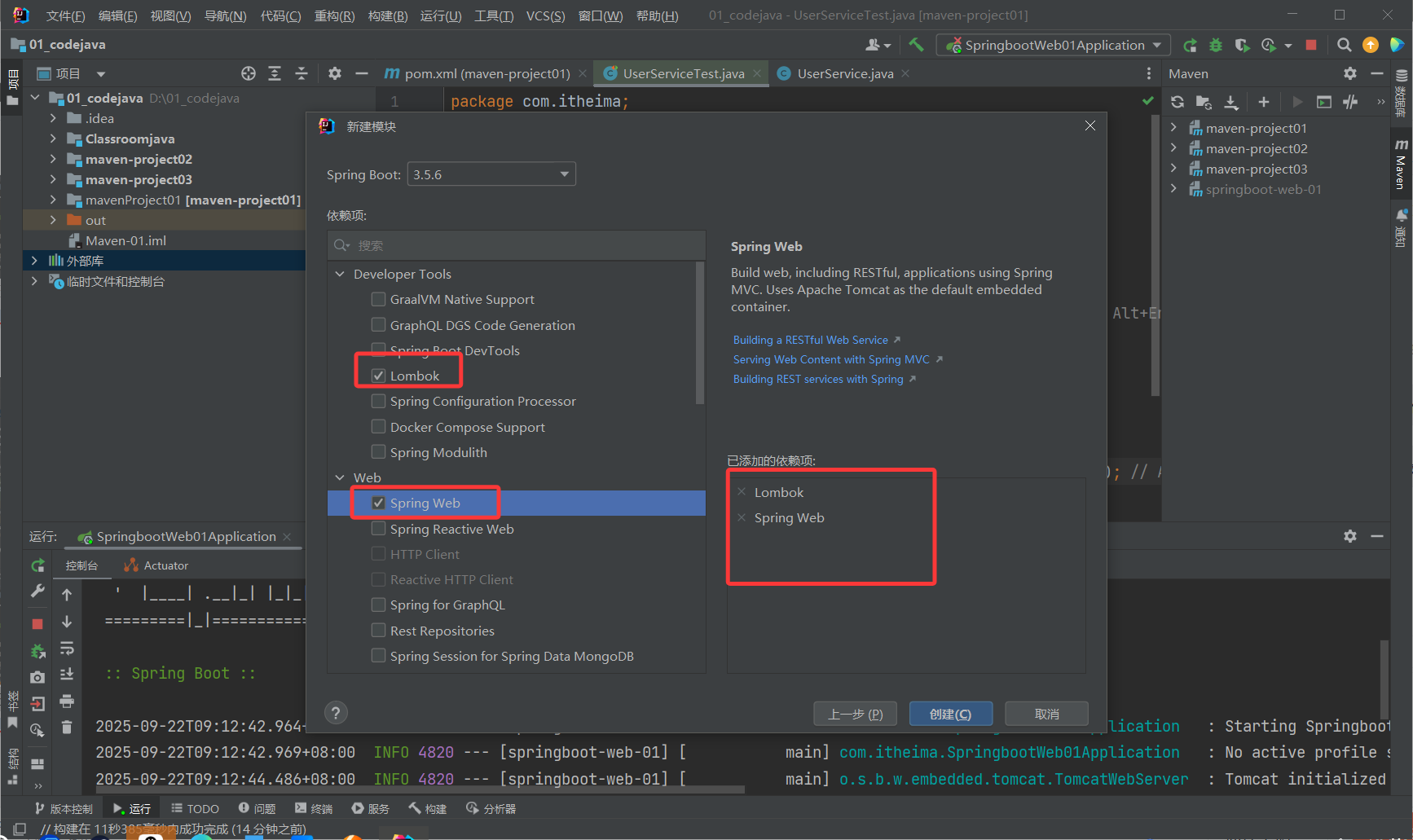Uncheck the Spring Web dependency

tap(378, 503)
